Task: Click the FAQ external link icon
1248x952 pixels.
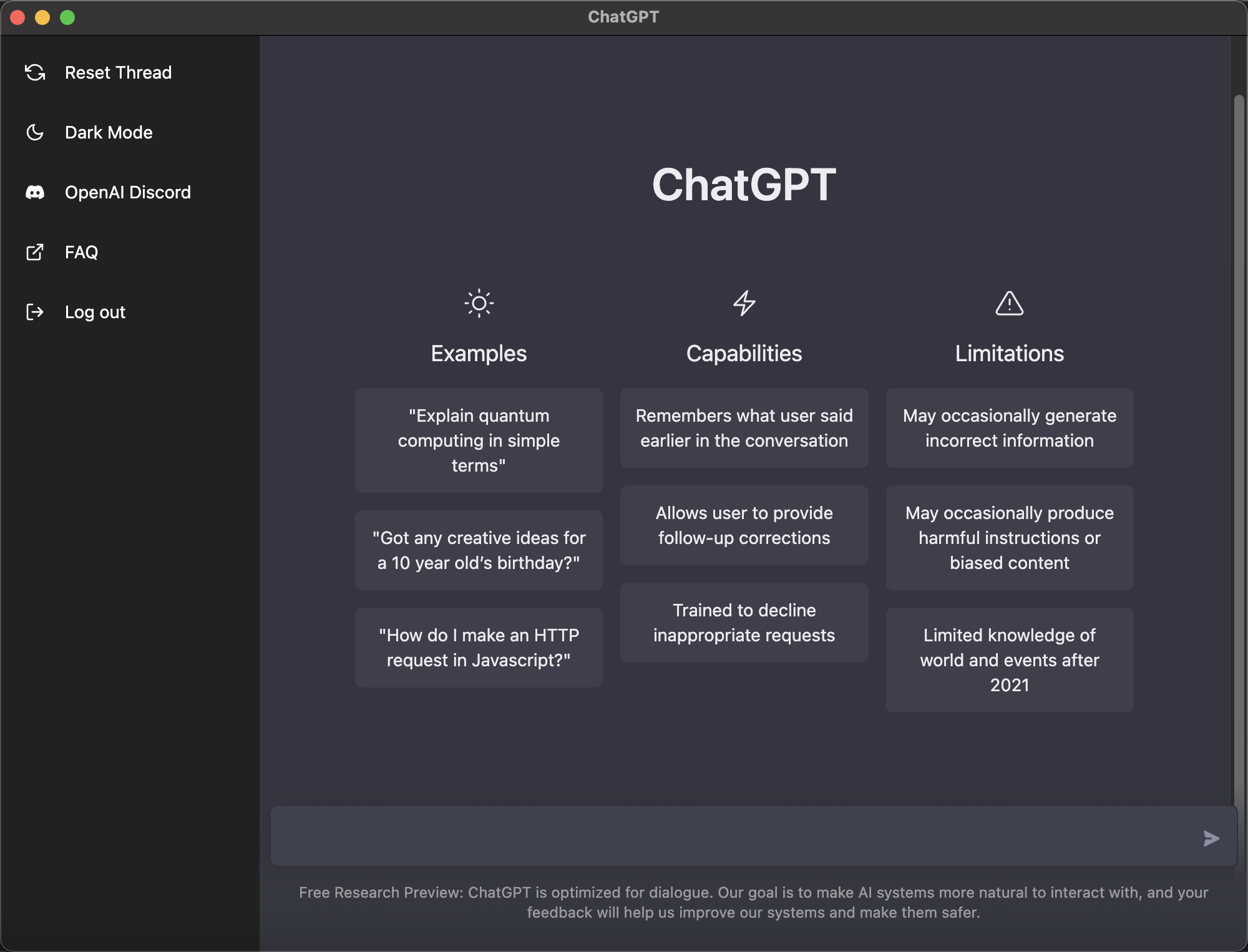Action: pyautogui.click(x=35, y=252)
